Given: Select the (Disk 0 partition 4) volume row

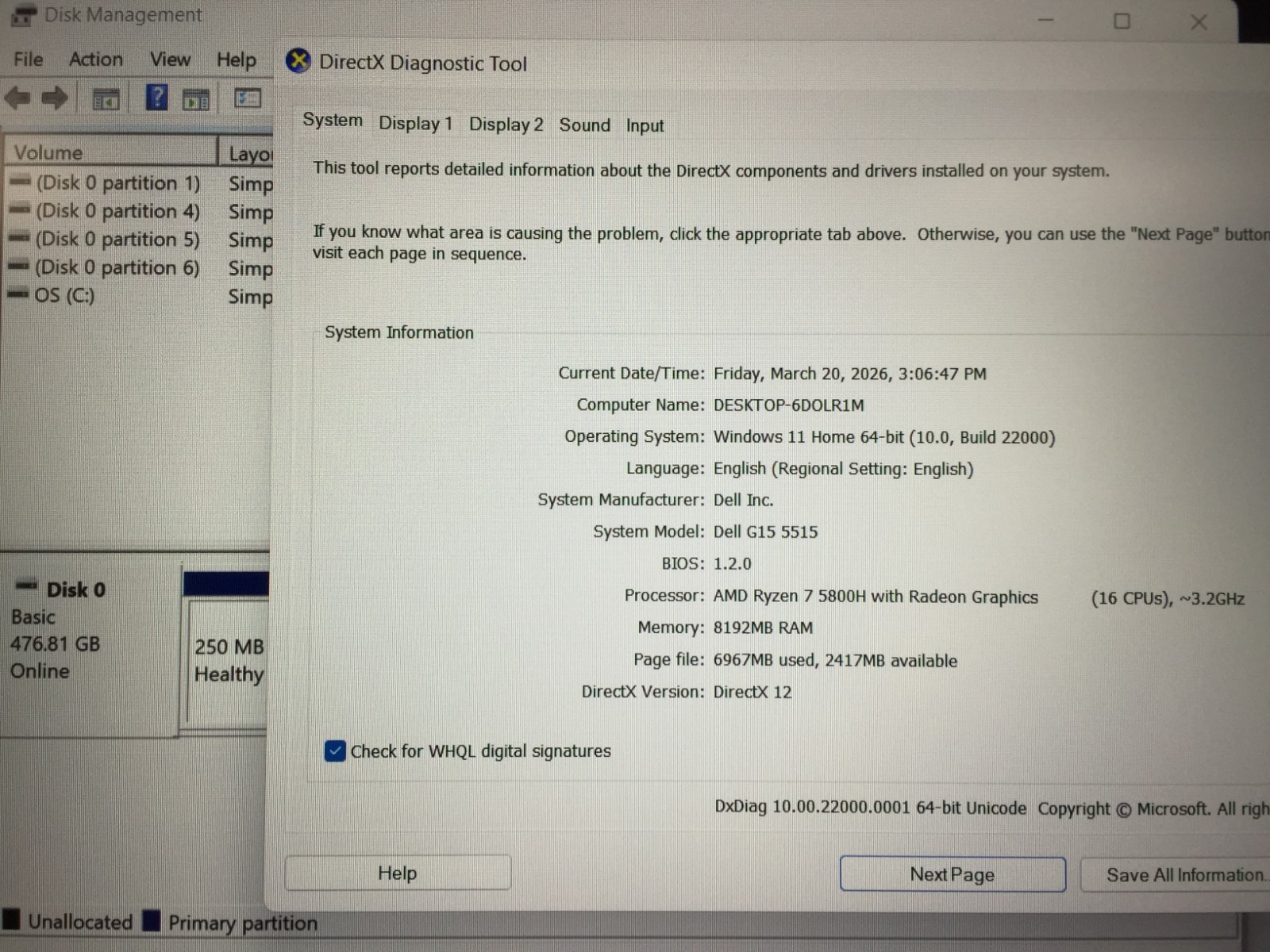Looking at the screenshot, I should tap(139, 211).
